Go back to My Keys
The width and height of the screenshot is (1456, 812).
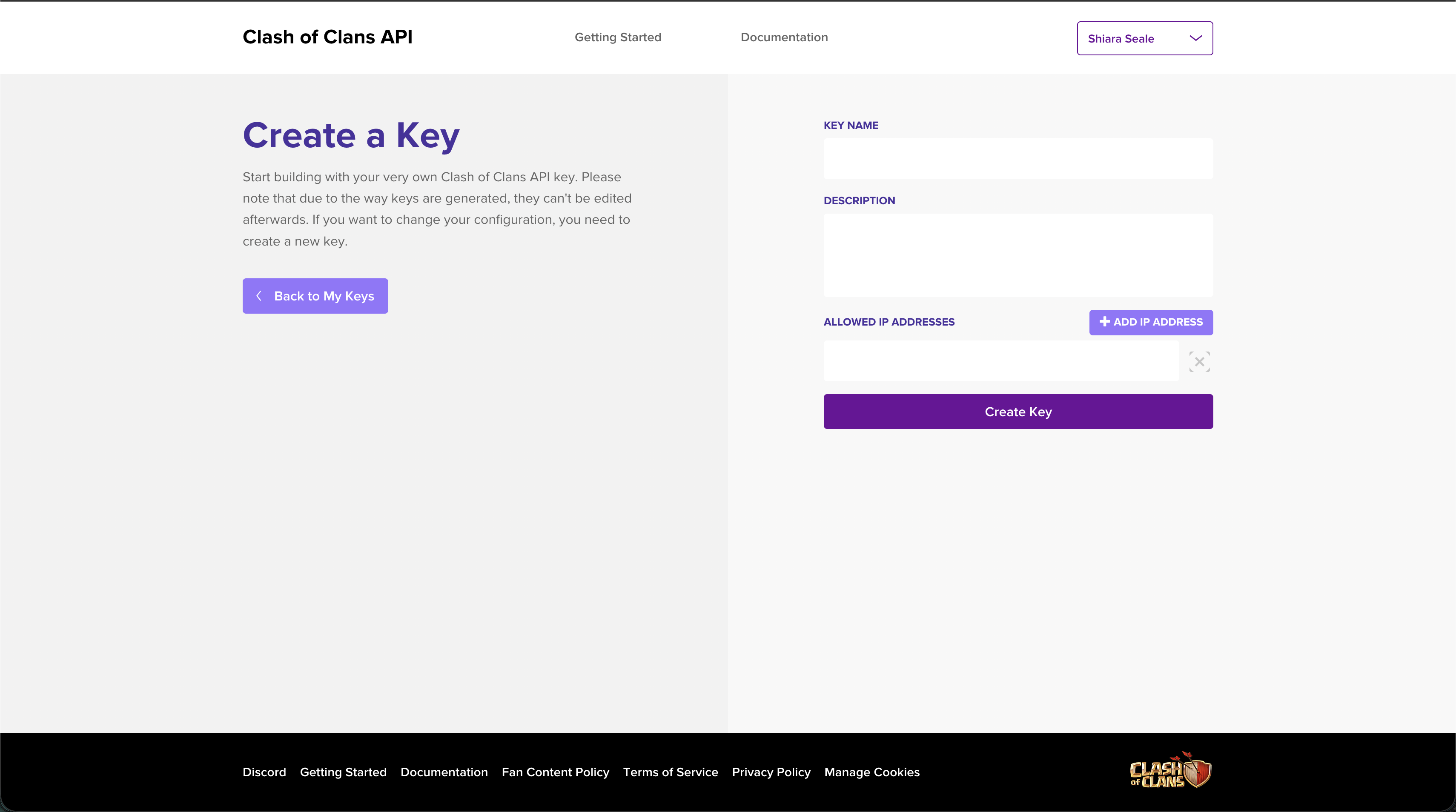pyautogui.click(x=315, y=296)
